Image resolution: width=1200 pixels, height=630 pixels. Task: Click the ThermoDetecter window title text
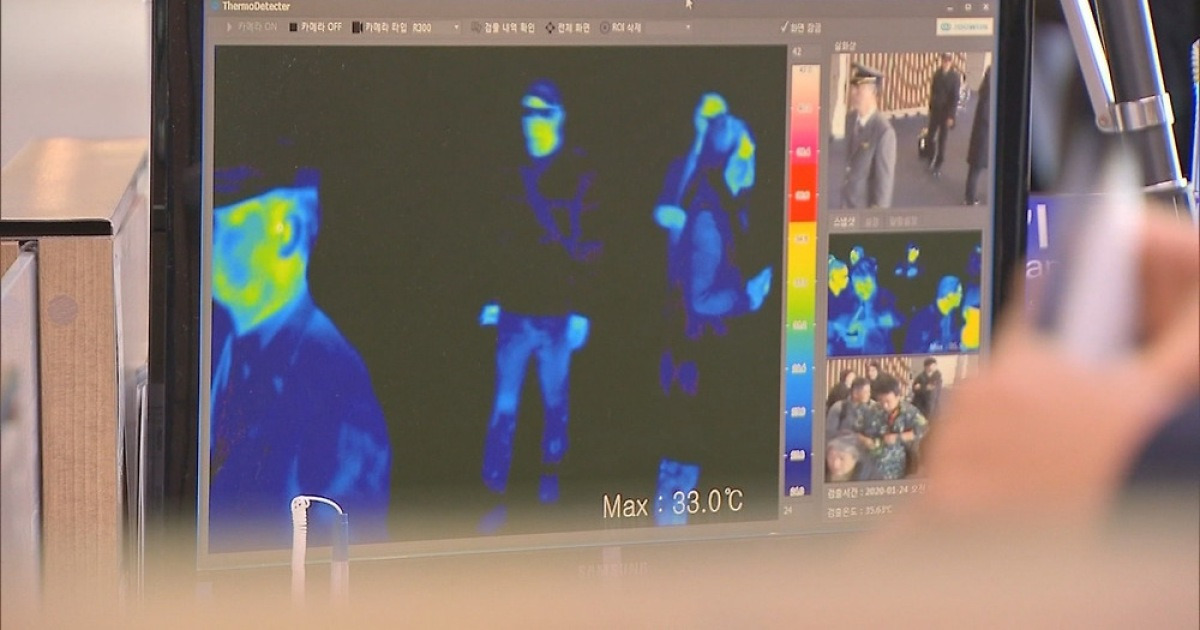point(257,6)
